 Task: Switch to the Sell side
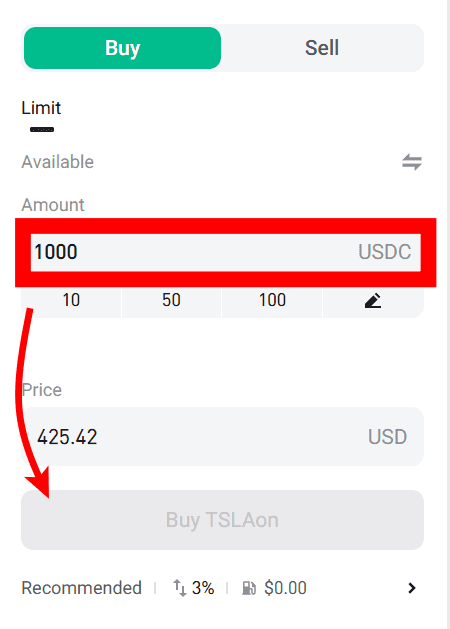pos(322,48)
